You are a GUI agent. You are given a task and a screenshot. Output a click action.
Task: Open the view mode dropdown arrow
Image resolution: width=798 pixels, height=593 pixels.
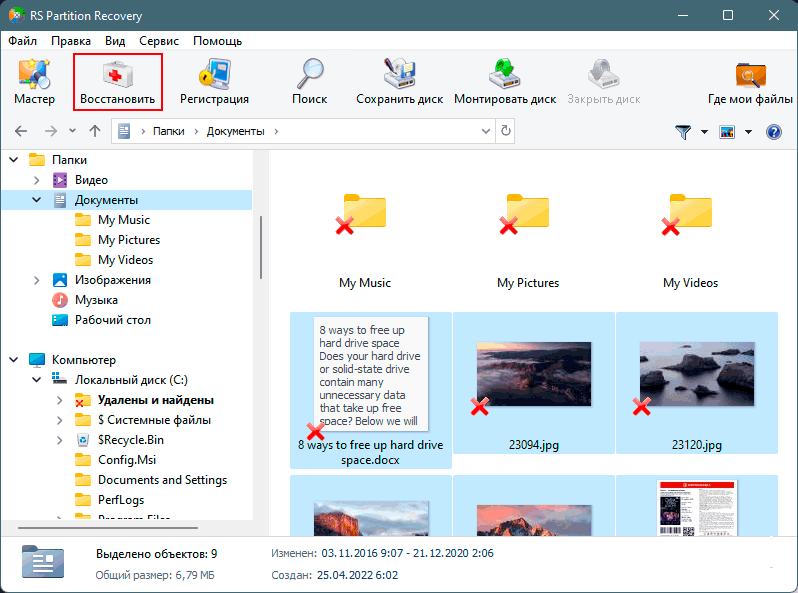(748, 132)
